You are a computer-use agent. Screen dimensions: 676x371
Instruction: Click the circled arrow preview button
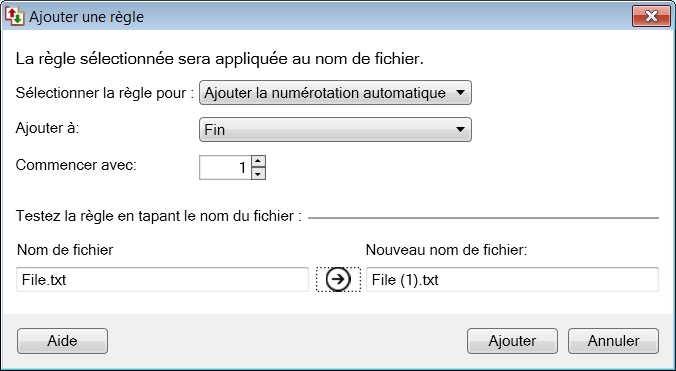(338, 280)
